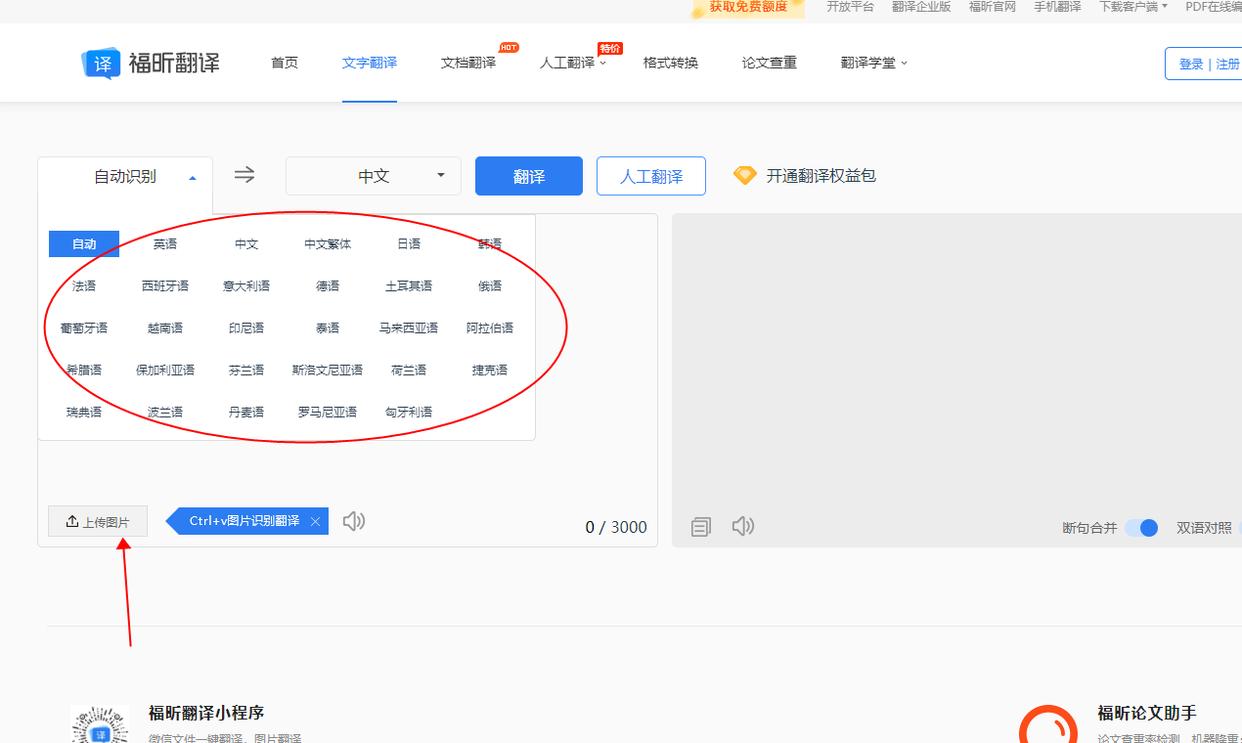The height and width of the screenshot is (743, 1242).
Task: Select 芬兰语 in the language list
Action: [x=246, y=370]
